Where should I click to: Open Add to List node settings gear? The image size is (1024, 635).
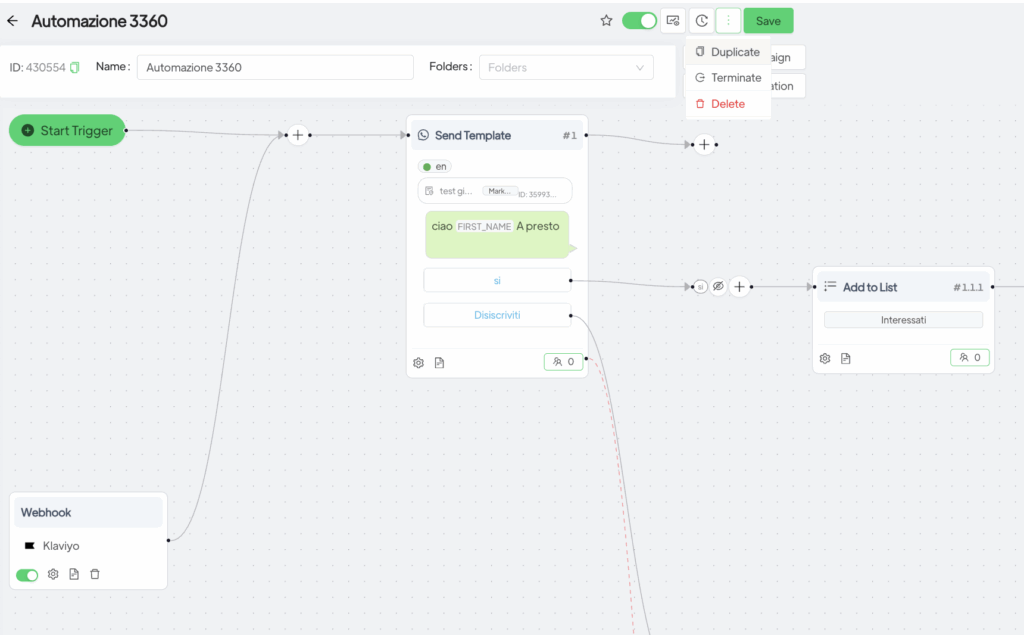click(825, 358)
